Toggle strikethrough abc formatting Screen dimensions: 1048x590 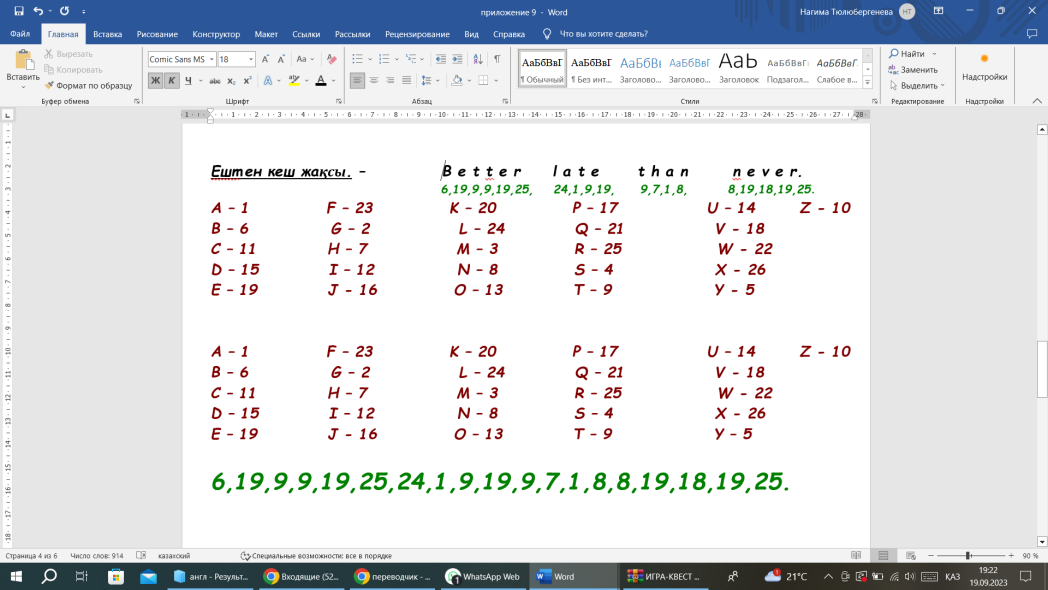point(215,80)
